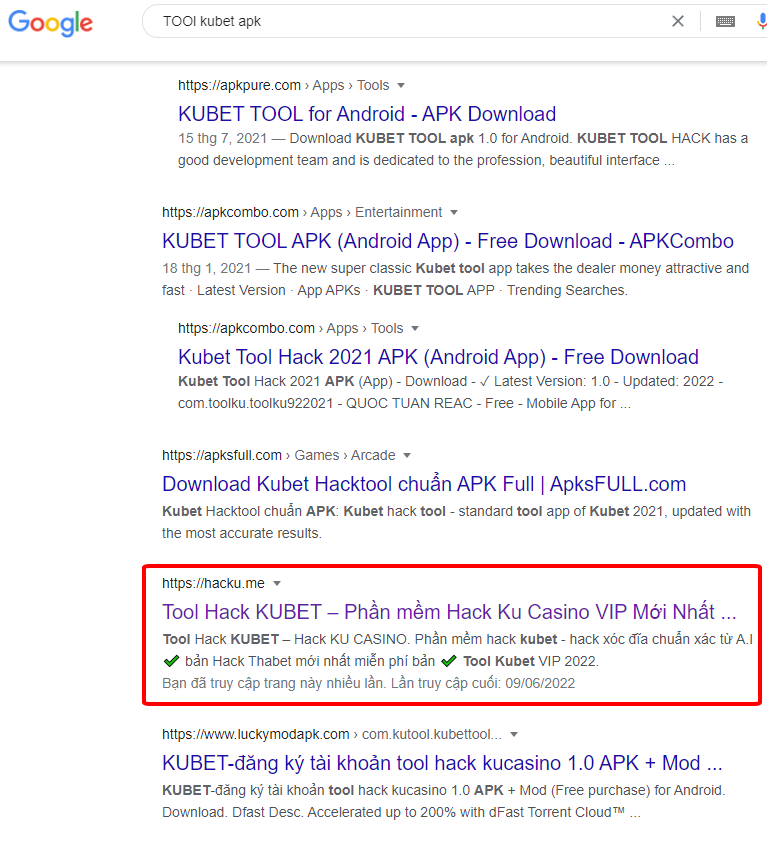The image size is (767, 842).
Task: Click snippet 'the most accurate results.'
Action: point(242,534)
